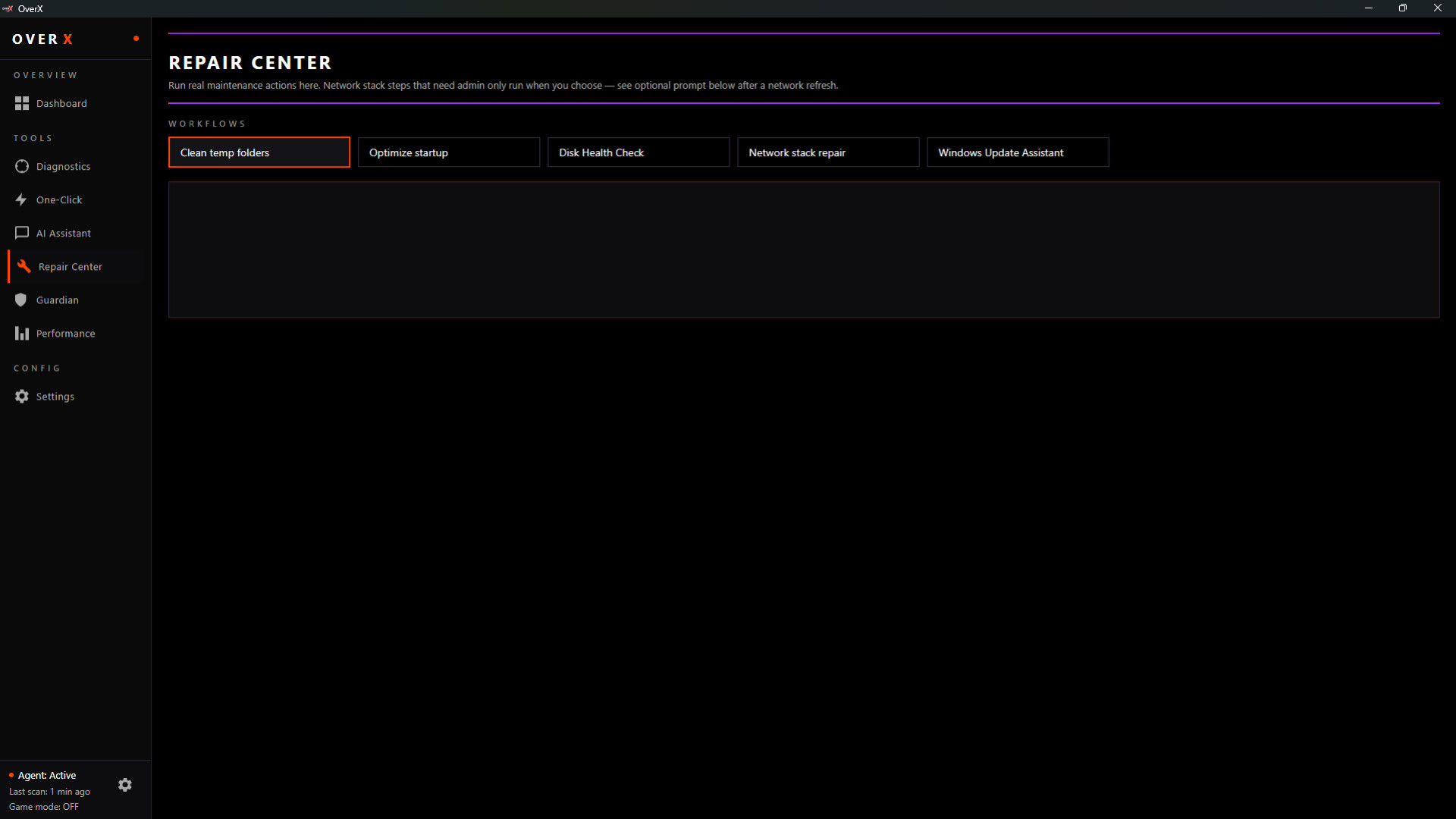Image resolution: width=1456 pixels, height=819 pixels.
Task: Click the Guardian shield icon
Action: pos(21,300)
